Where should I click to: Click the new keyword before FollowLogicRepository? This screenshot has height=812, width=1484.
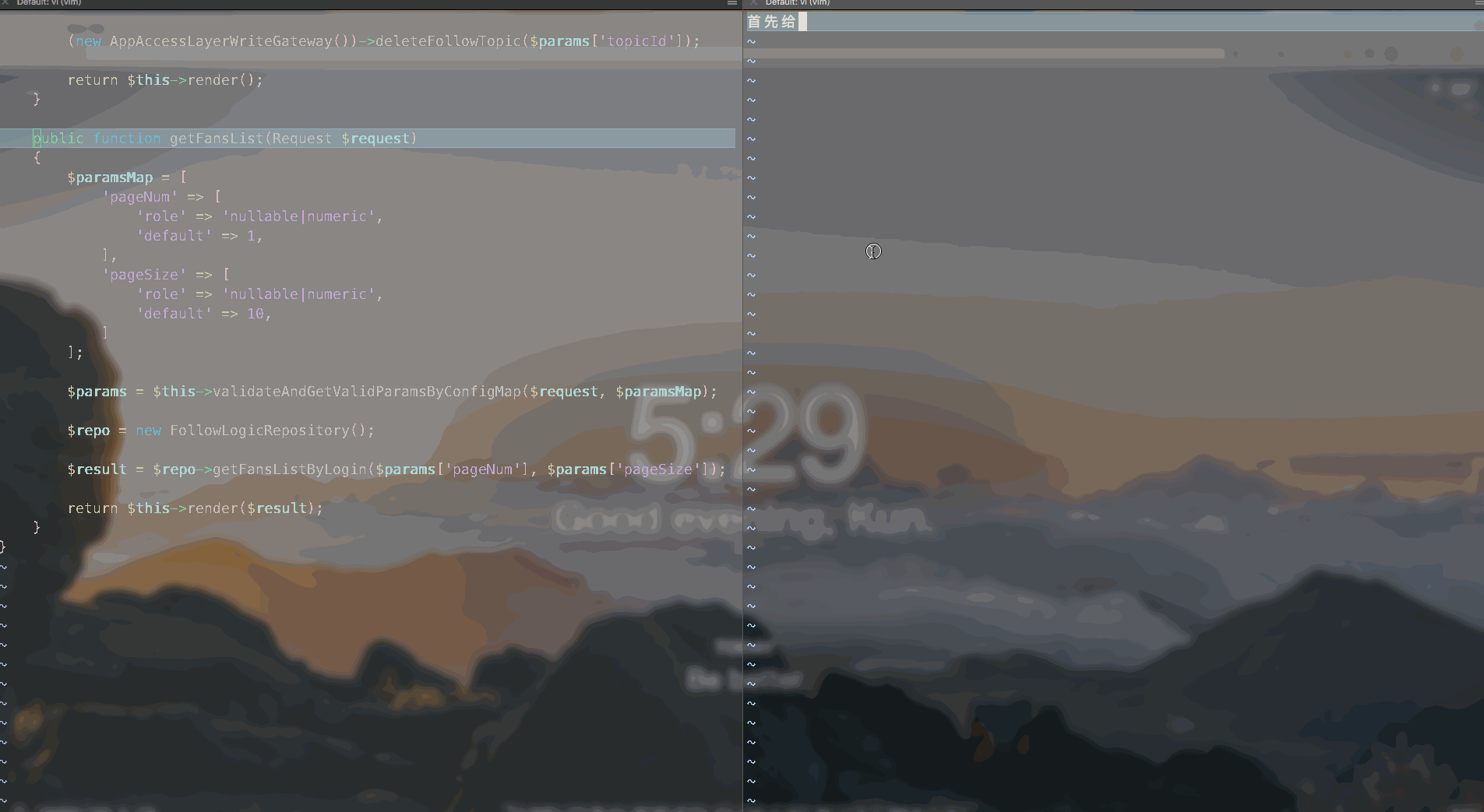pos(148,431)
